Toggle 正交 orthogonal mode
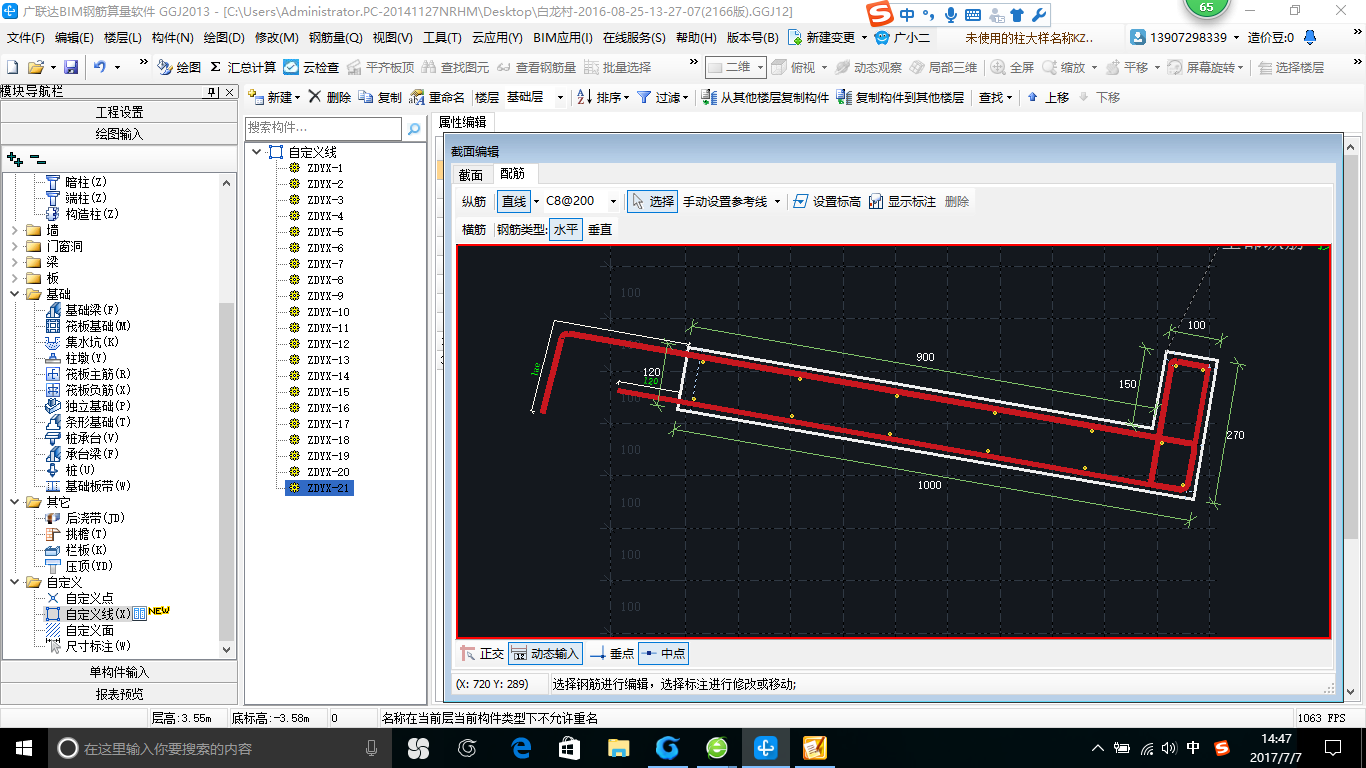1366x768 pixels. click(x=481, y=653)
